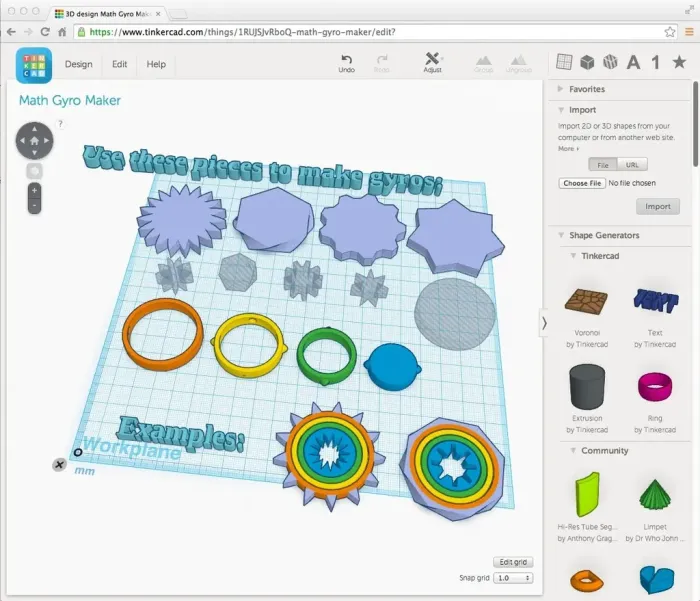
Task: Select the 3D design Math Gyro browser tab
Action: pos(106,14)
